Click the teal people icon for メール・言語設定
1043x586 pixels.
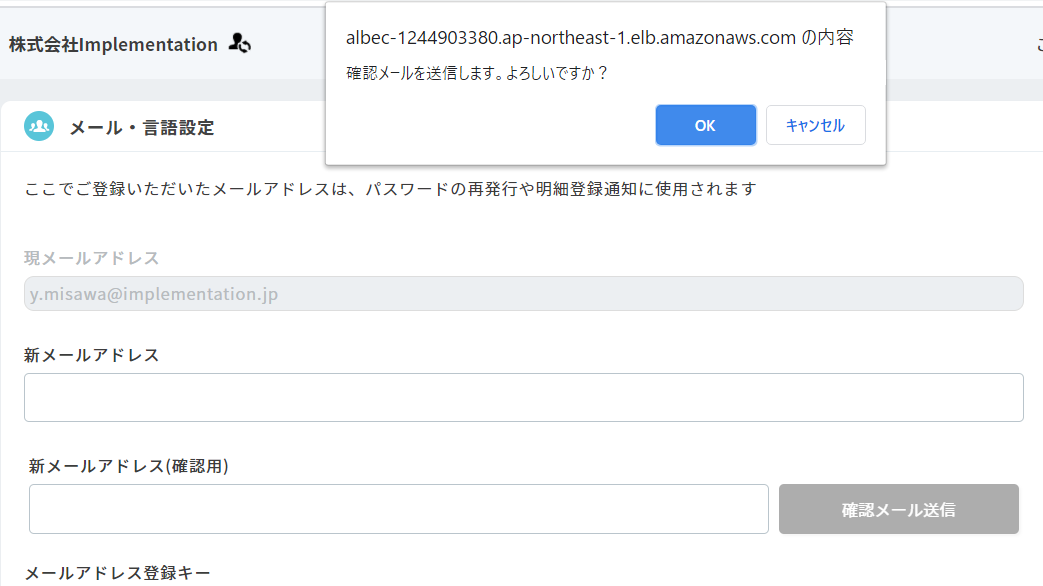(39, 126)
